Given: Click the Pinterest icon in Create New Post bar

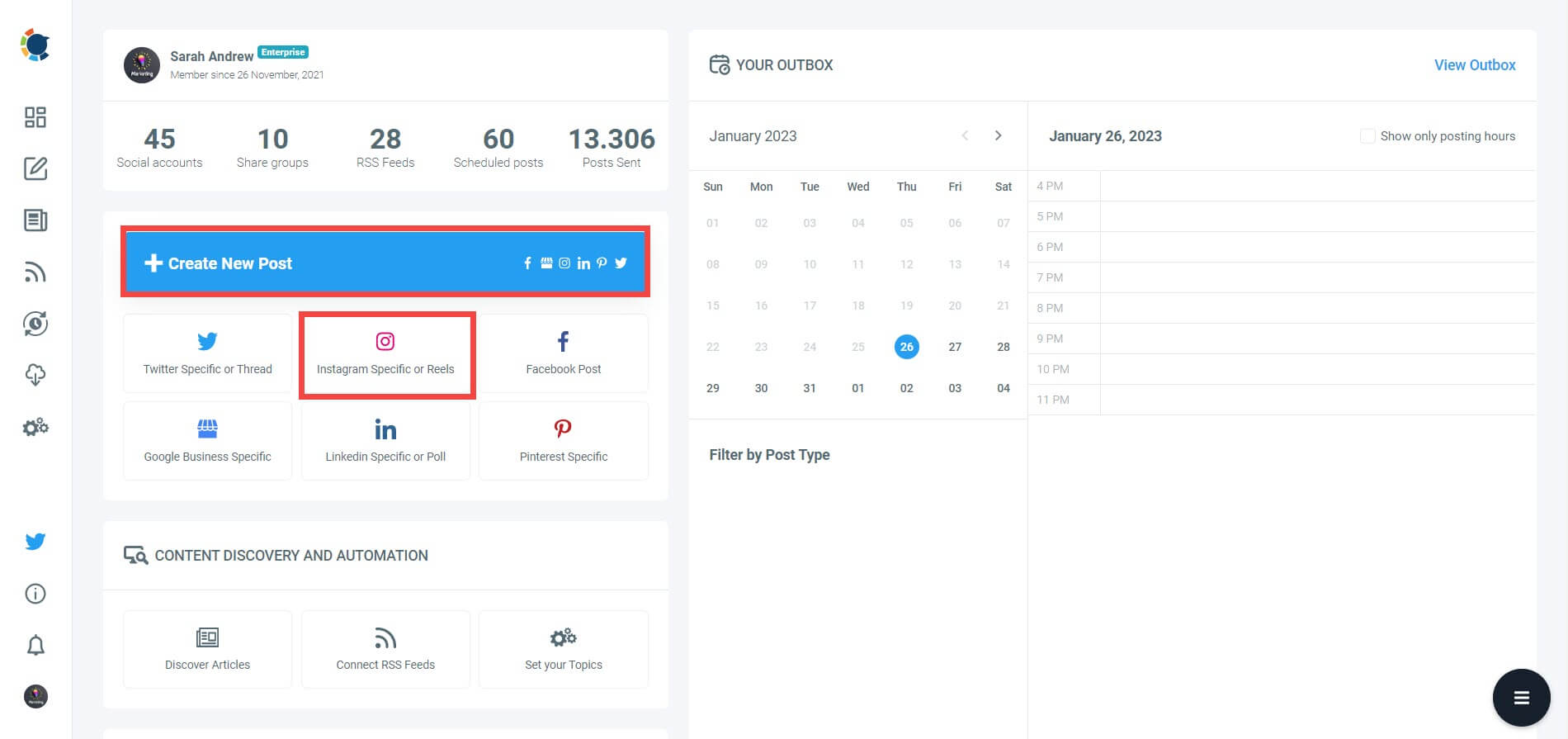Looking at the screenshot, I should tap(602, 263).
